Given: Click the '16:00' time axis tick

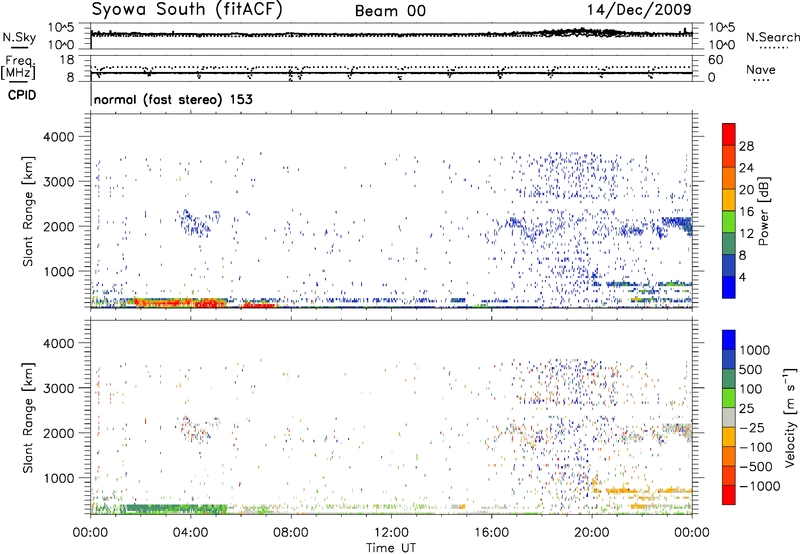Looking at the screenshot, I should click(491, 533).
